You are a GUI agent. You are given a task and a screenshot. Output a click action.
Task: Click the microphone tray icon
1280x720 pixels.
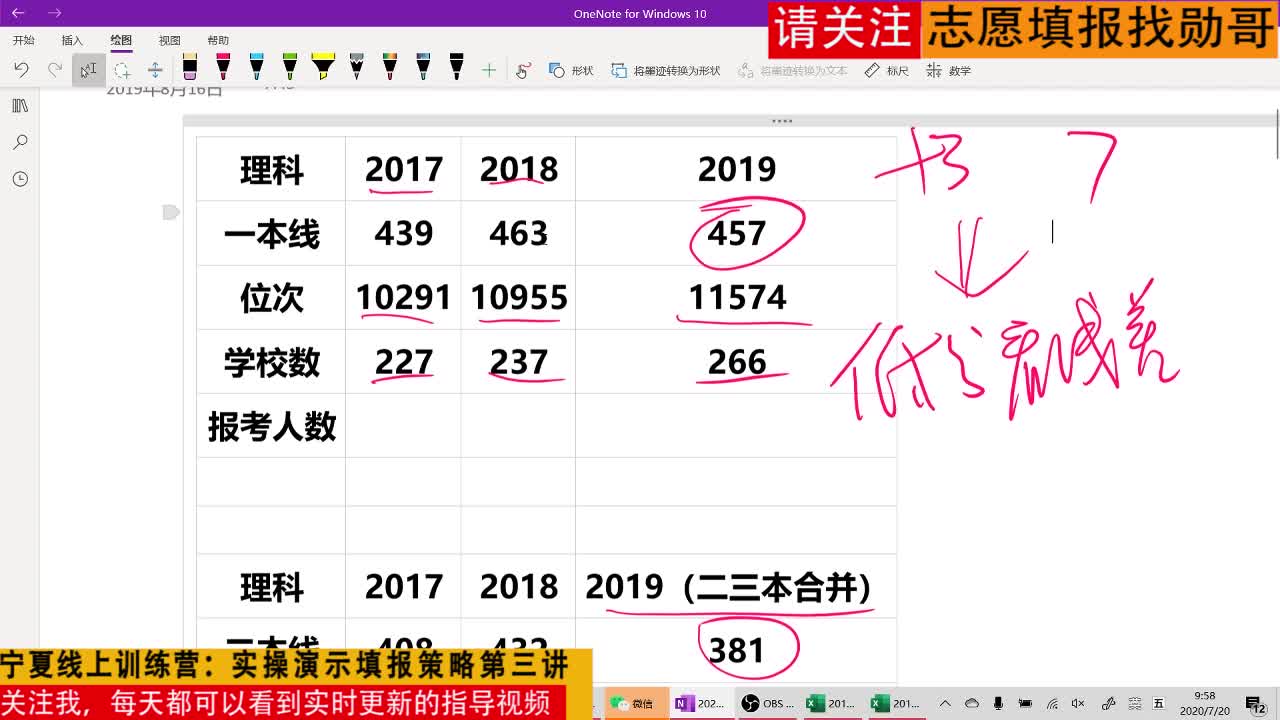[998, 703]
